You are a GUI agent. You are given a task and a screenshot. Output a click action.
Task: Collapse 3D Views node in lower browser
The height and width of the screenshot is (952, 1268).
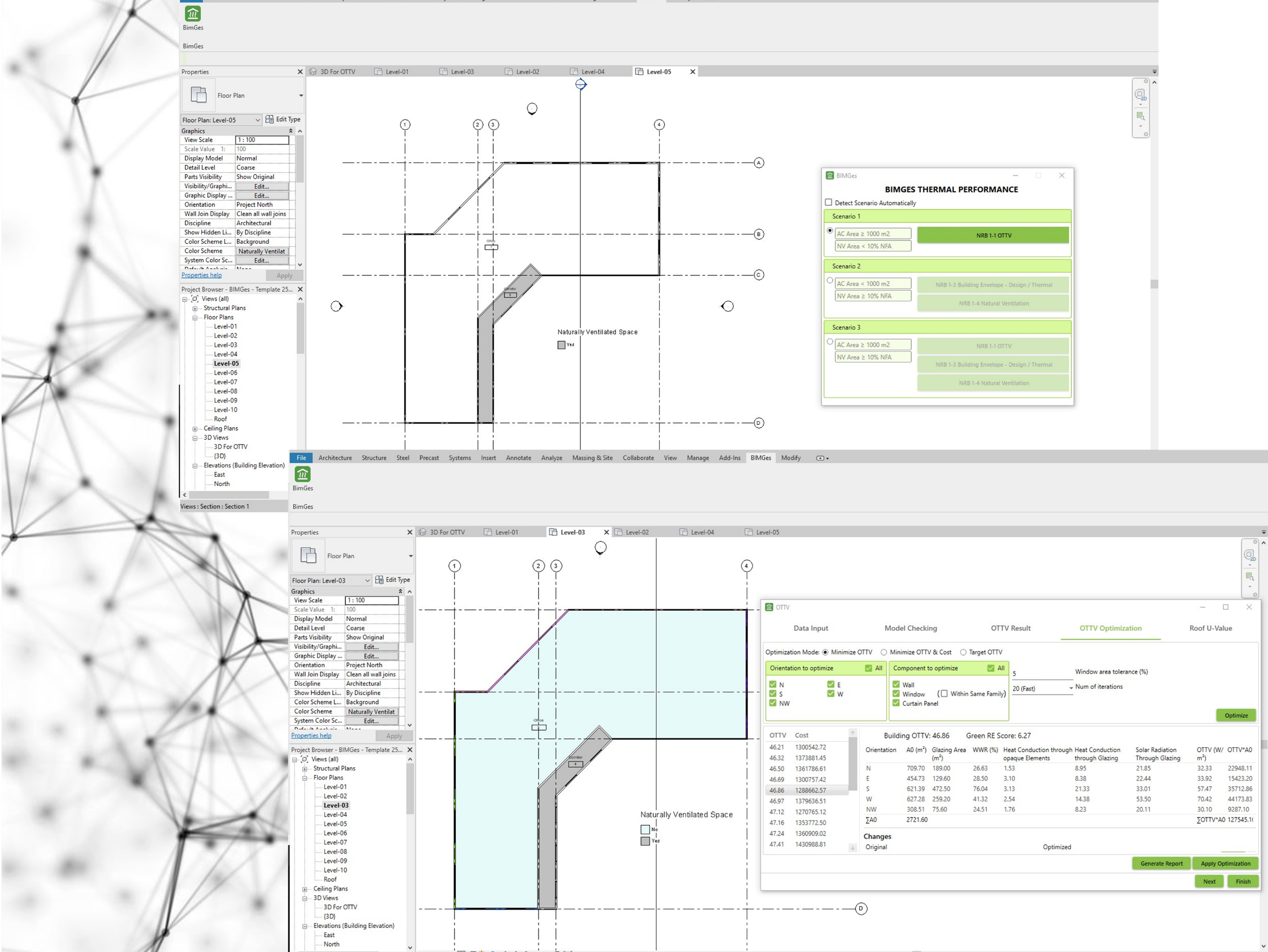click(305, 898)
